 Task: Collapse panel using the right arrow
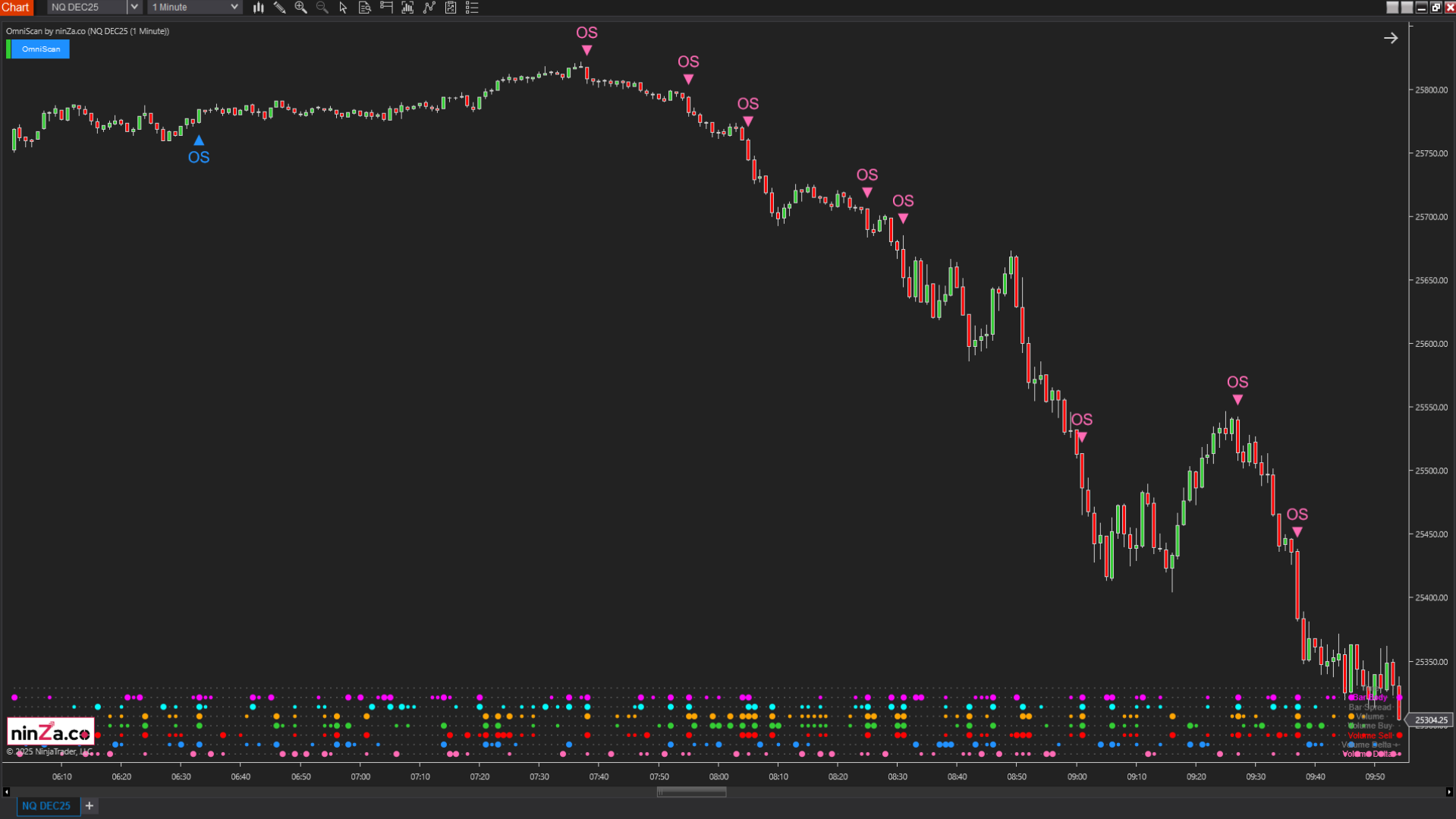point(1391,37)
